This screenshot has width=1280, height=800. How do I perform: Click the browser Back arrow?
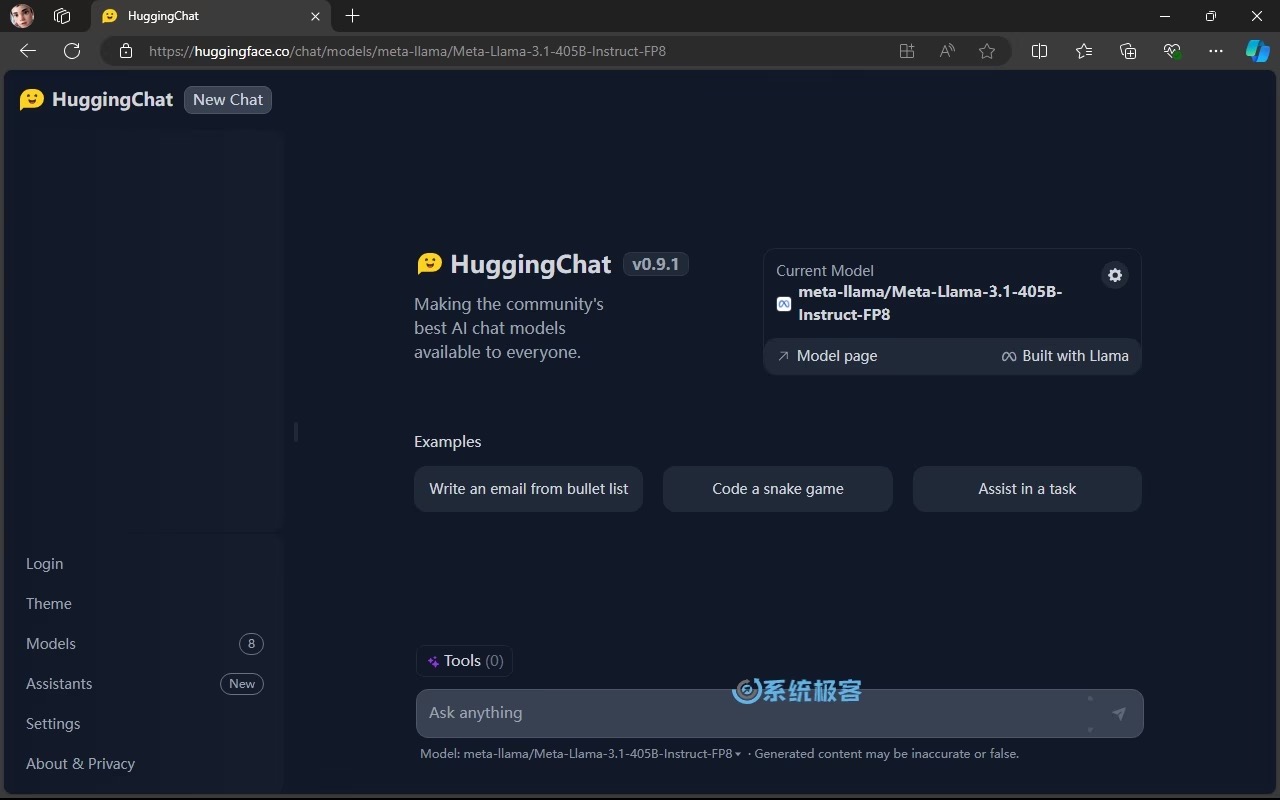[28, 51]
